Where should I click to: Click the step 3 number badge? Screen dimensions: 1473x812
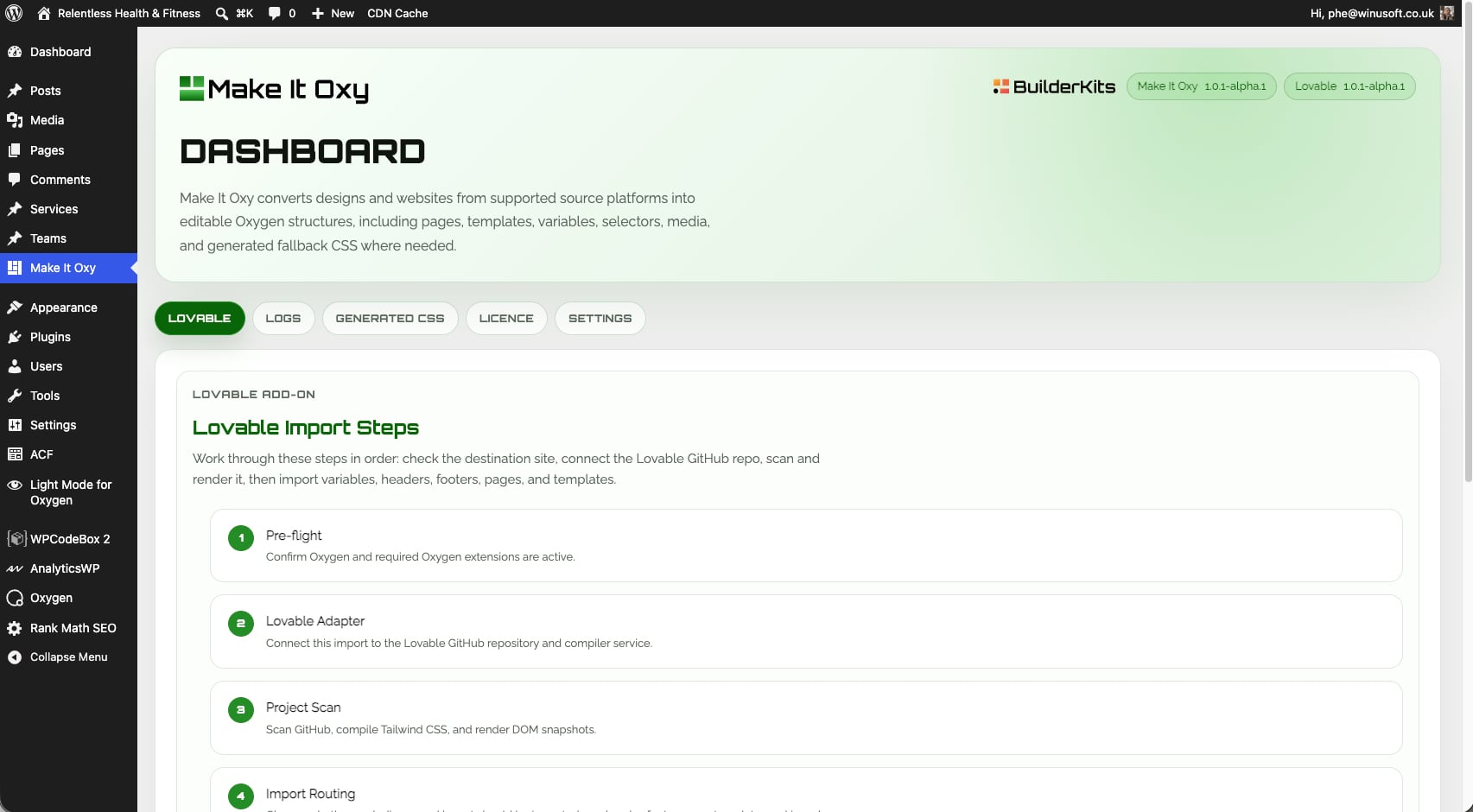[x=241, y=710]
